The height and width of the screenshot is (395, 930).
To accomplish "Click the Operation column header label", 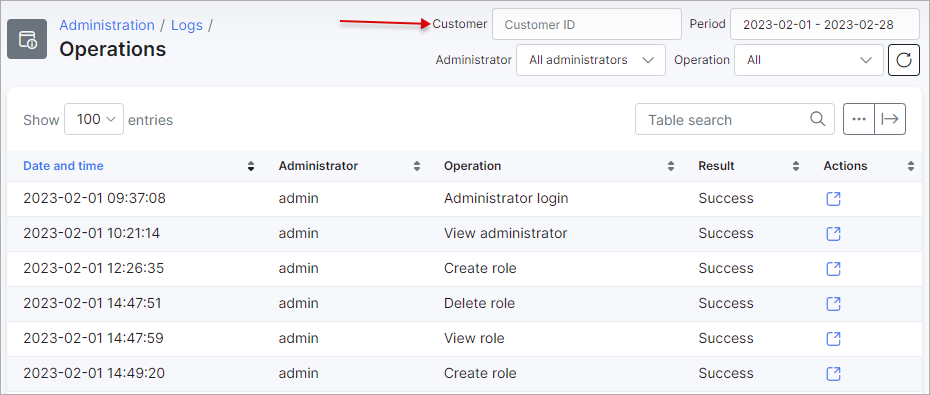I will [472, 166].
